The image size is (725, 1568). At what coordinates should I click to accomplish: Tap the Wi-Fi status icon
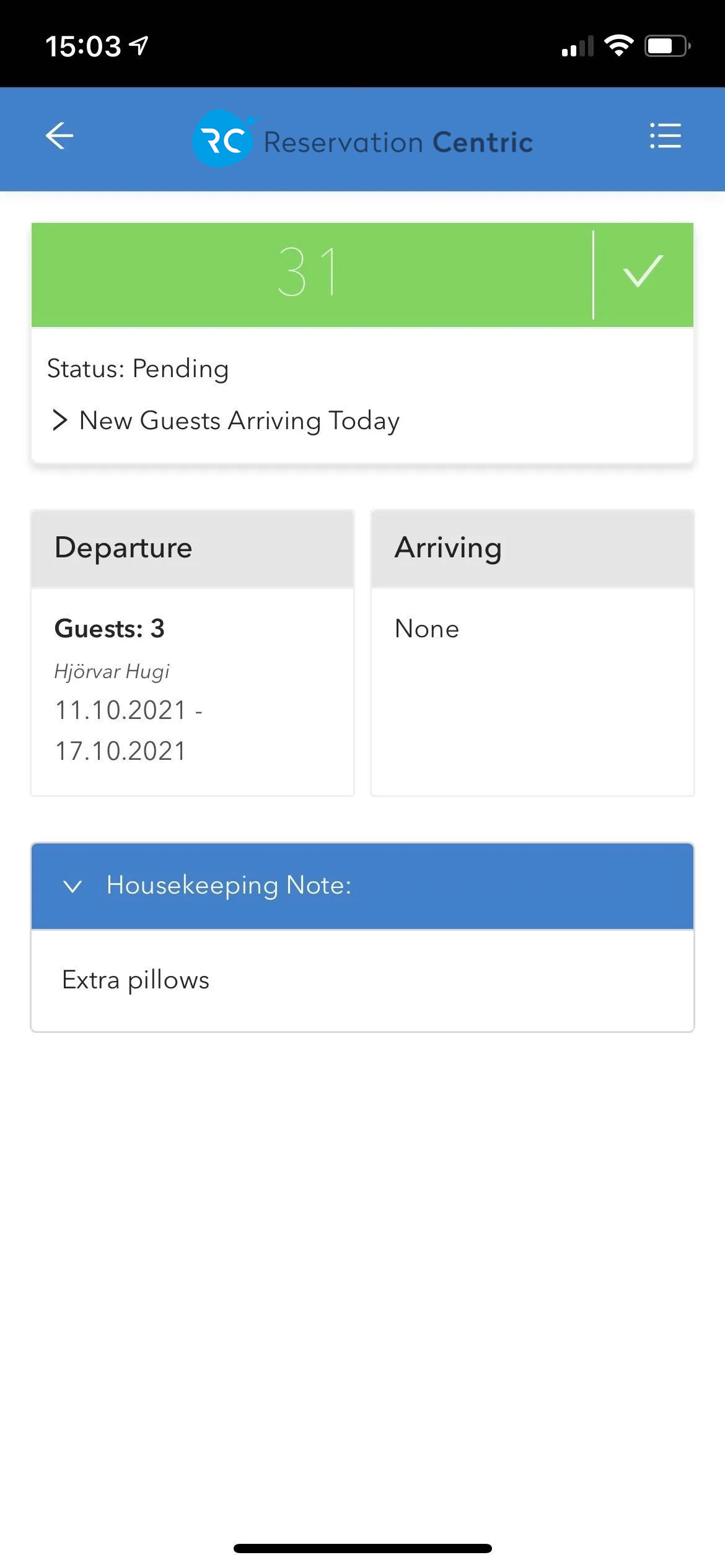tap(618, 46)
